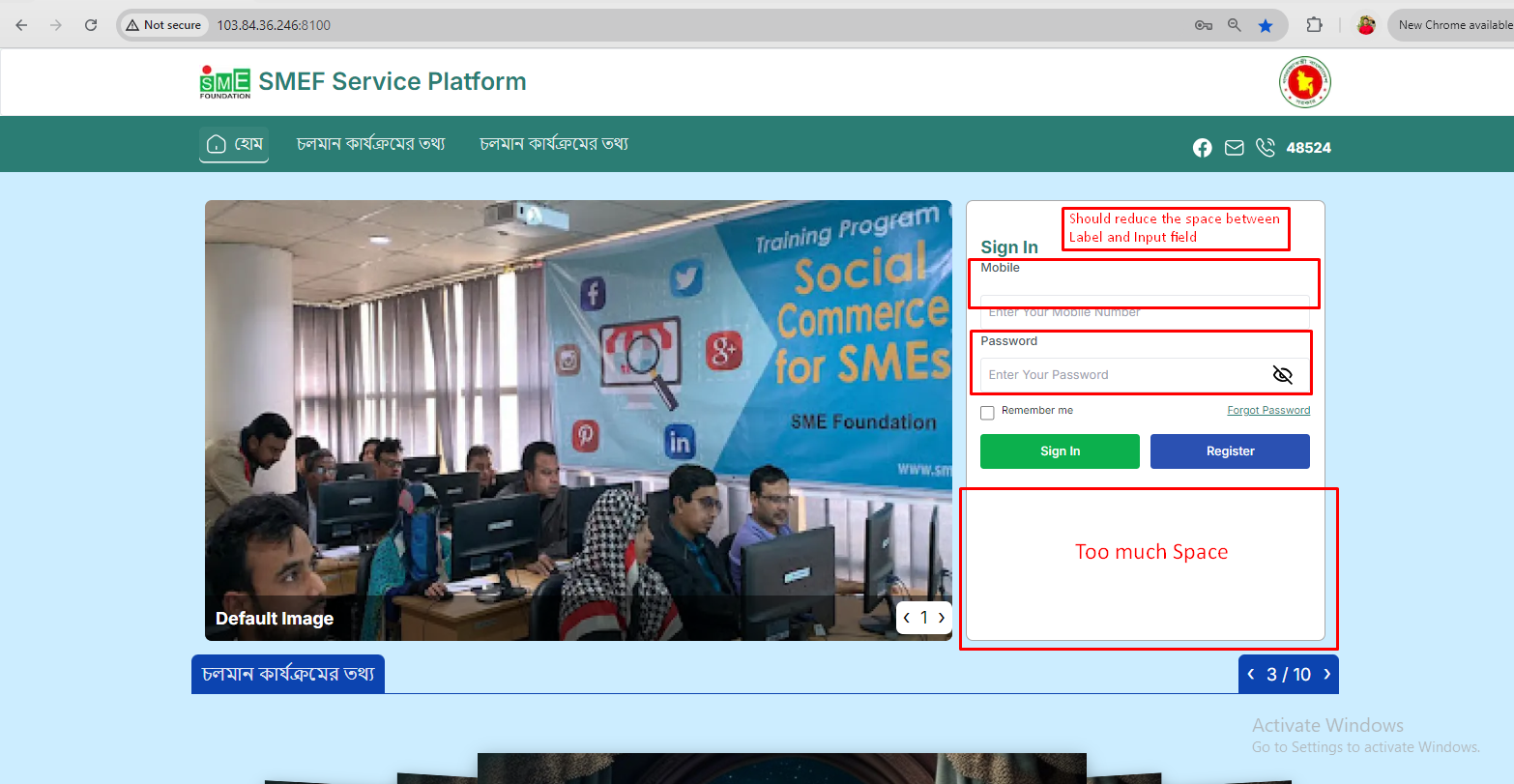Select the চলমান কার্যক্রমের তথ্য section tab

pyautogui.click(x=288, y=674)
